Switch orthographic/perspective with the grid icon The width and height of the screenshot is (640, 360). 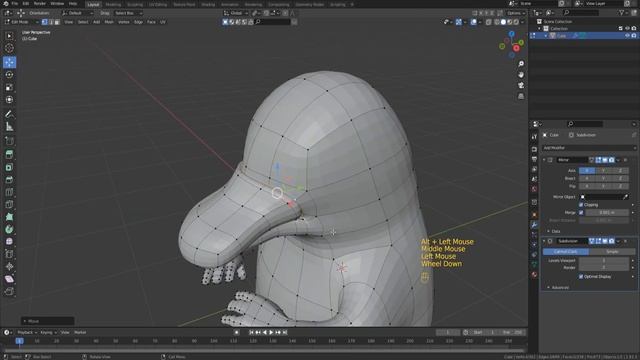tap(521, 96)
